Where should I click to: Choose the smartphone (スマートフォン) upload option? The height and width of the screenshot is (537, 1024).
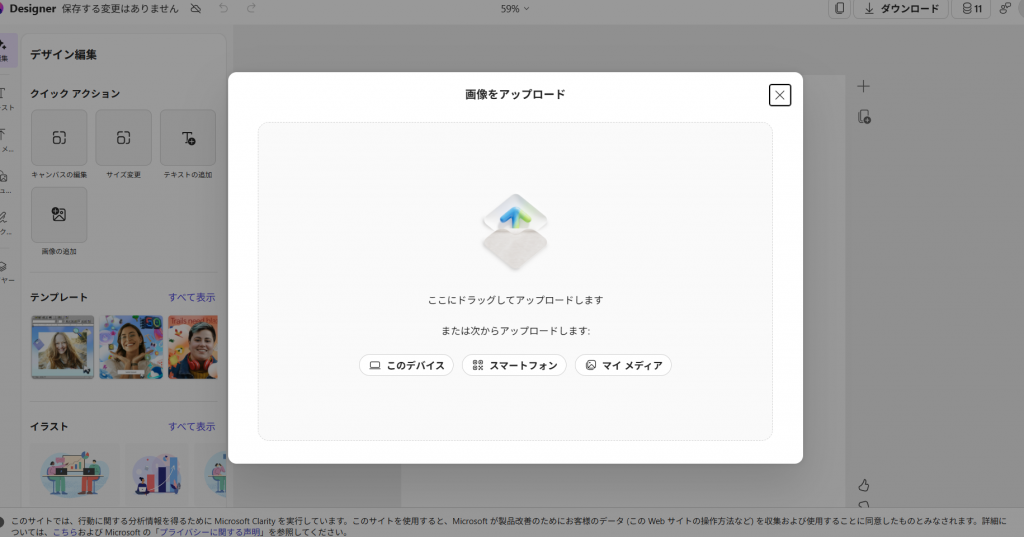(x=514, y=365)
